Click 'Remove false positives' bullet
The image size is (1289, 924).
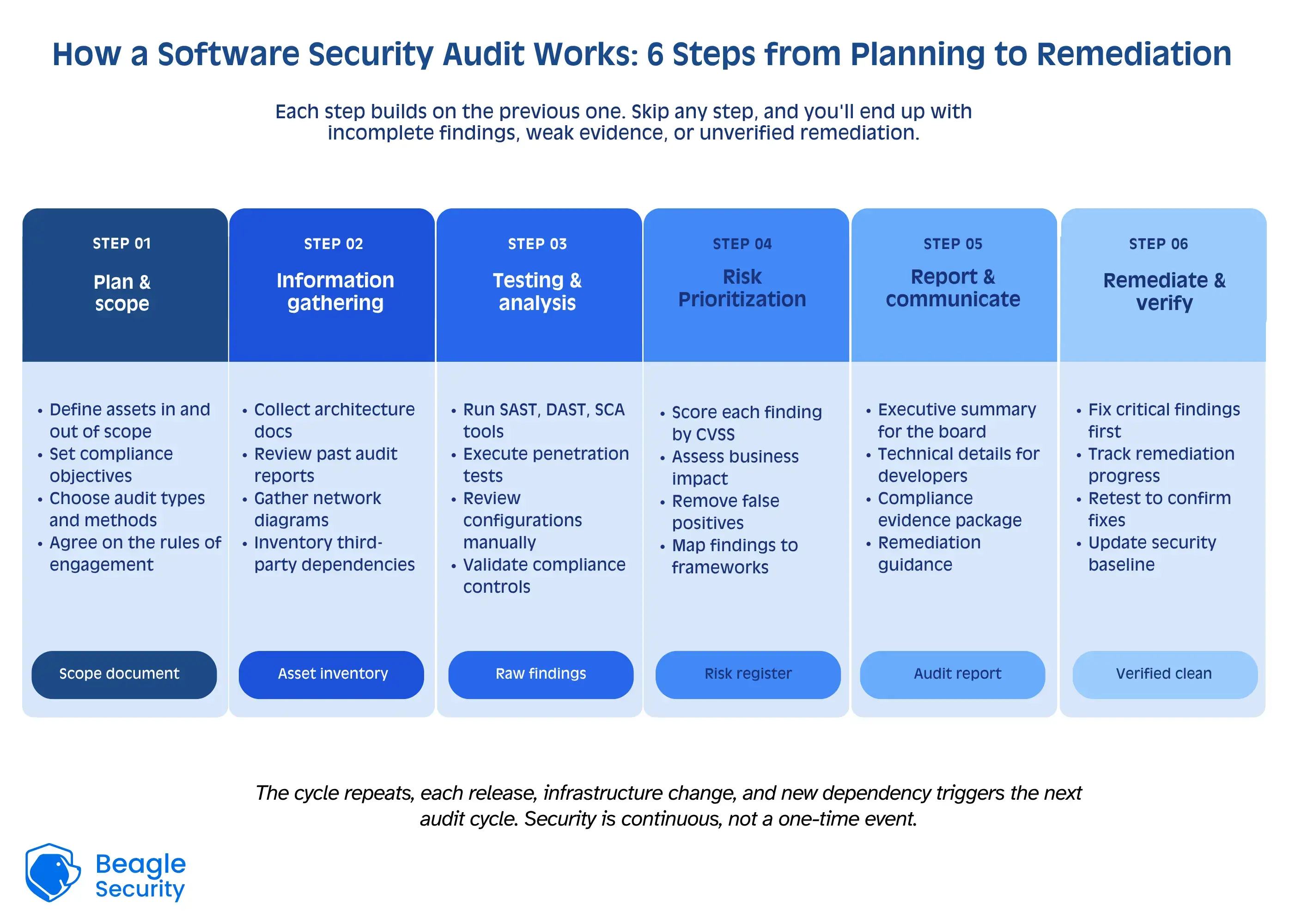[x=725, y=512]
